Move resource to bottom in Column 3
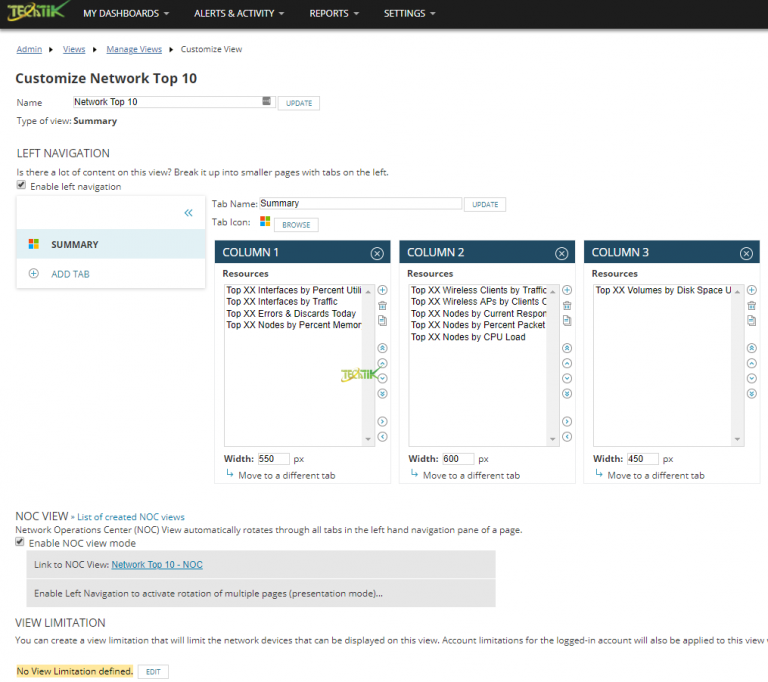 tap(752, 393)
